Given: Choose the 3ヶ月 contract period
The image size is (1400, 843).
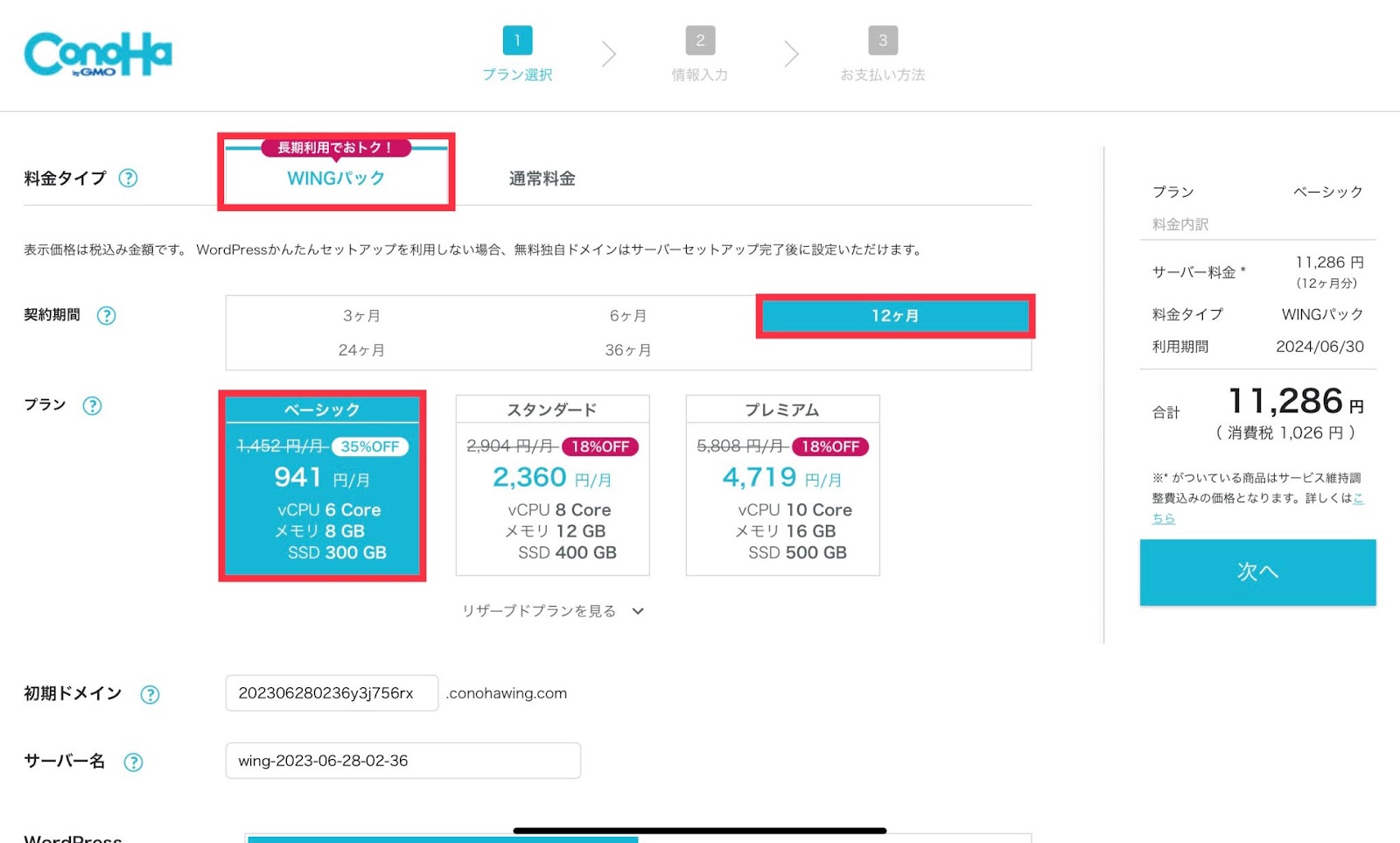Looking at the screenshot, I should [x=361, y=315].
